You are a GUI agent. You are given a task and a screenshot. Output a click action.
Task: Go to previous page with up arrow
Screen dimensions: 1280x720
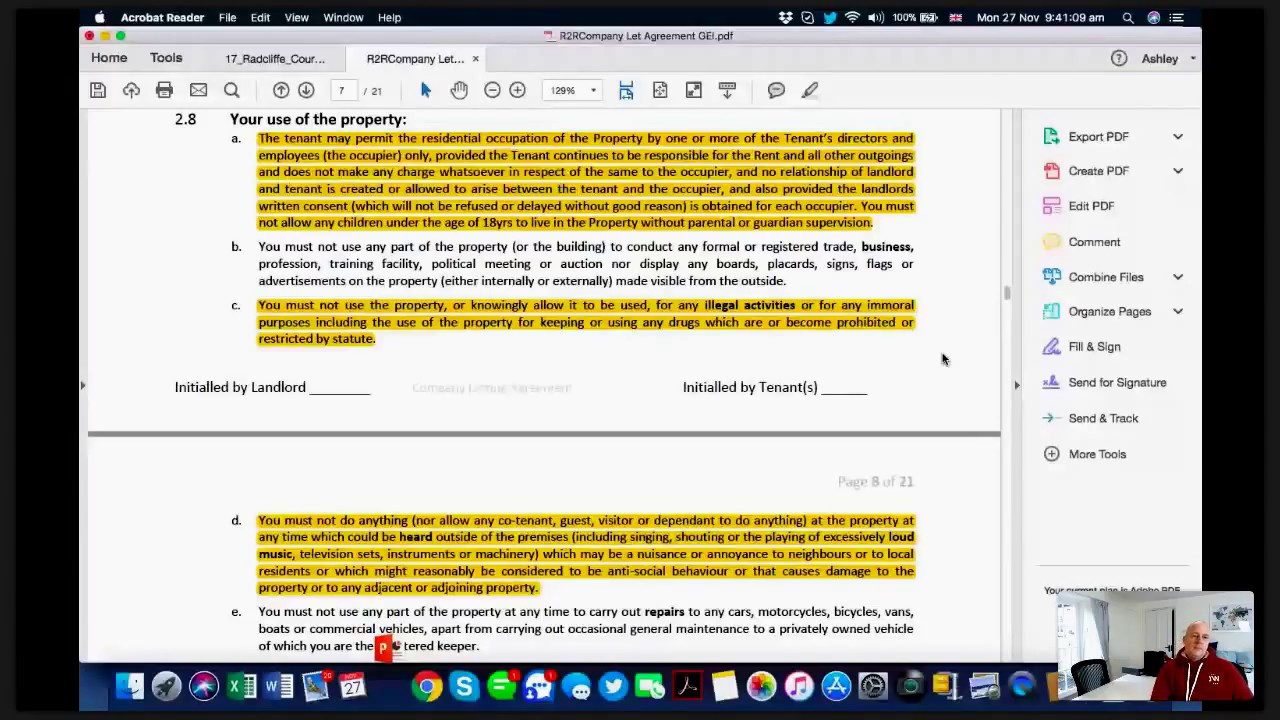281,91
